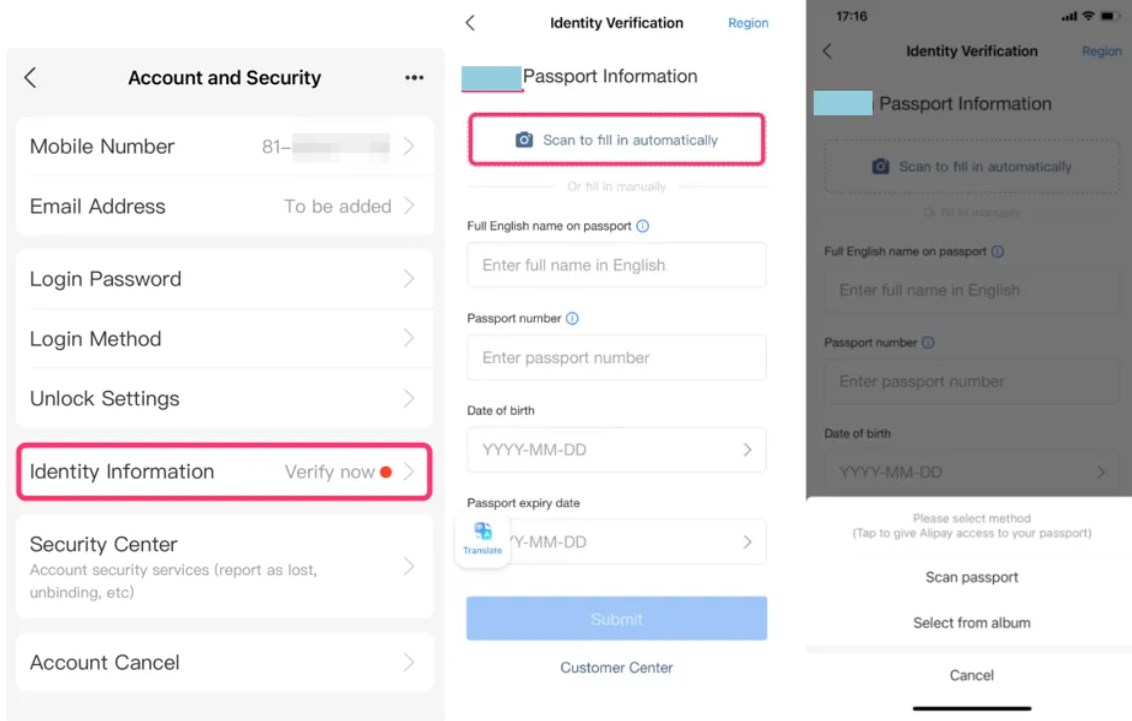Screen dimensions: 1132x721
Task: Expand the Mobile Number row chevron
Action: point(409,147)
